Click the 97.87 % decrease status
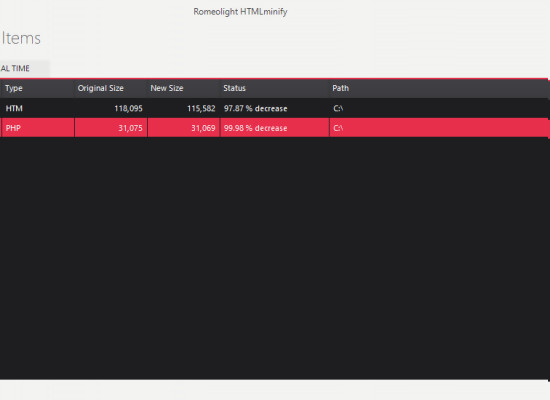 [x=256, y=108]
